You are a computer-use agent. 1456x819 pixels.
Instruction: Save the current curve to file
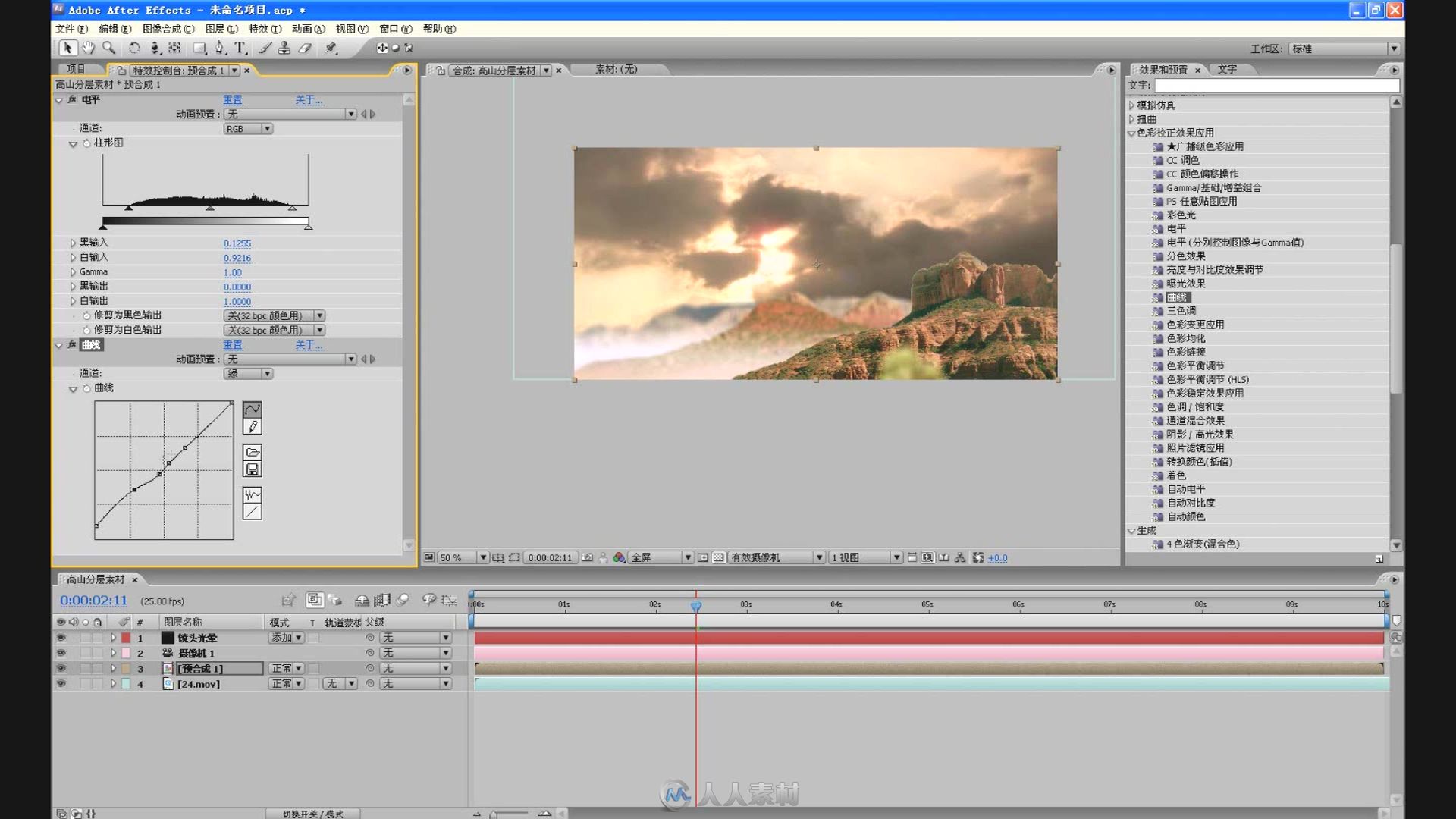click(x=253, y=469)
